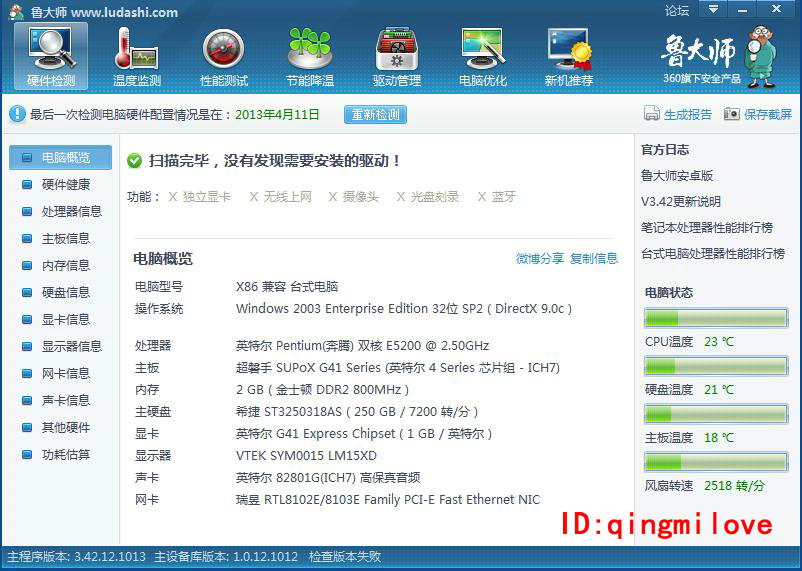Share via 微博分享 link

[x=540, y=258]
